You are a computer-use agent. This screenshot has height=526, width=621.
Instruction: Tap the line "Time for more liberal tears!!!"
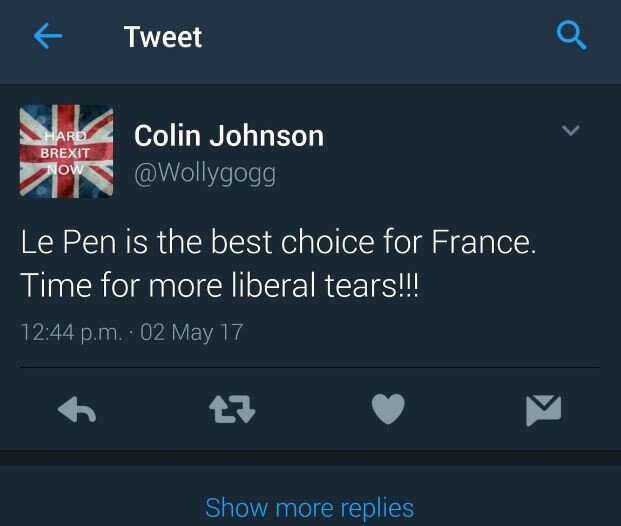[x=219, y=285]
